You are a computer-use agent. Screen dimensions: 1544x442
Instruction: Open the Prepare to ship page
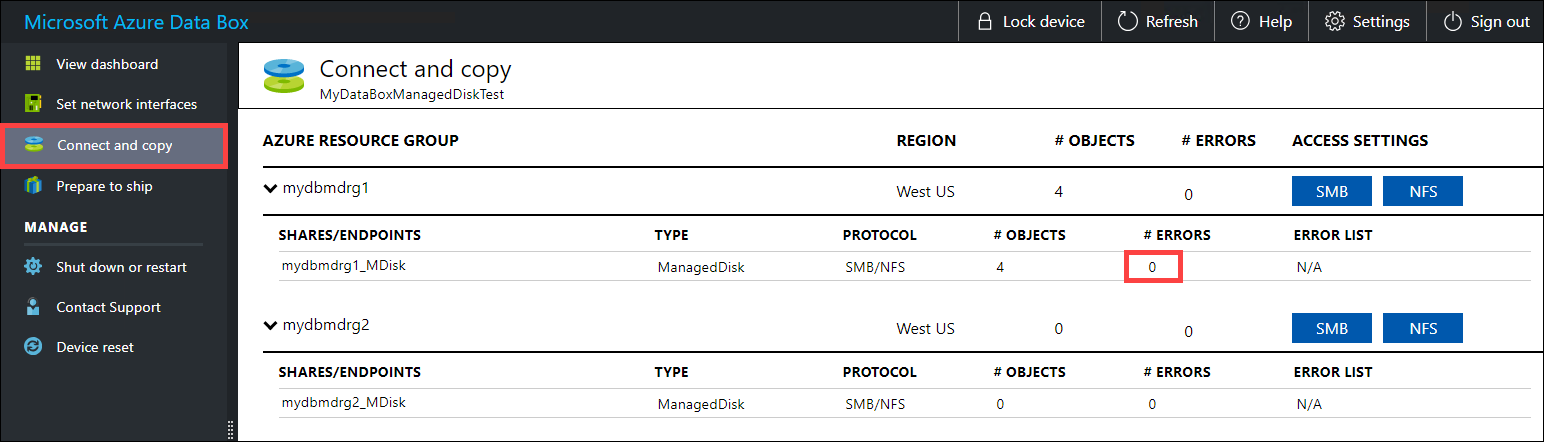click(x=104, y=186)
